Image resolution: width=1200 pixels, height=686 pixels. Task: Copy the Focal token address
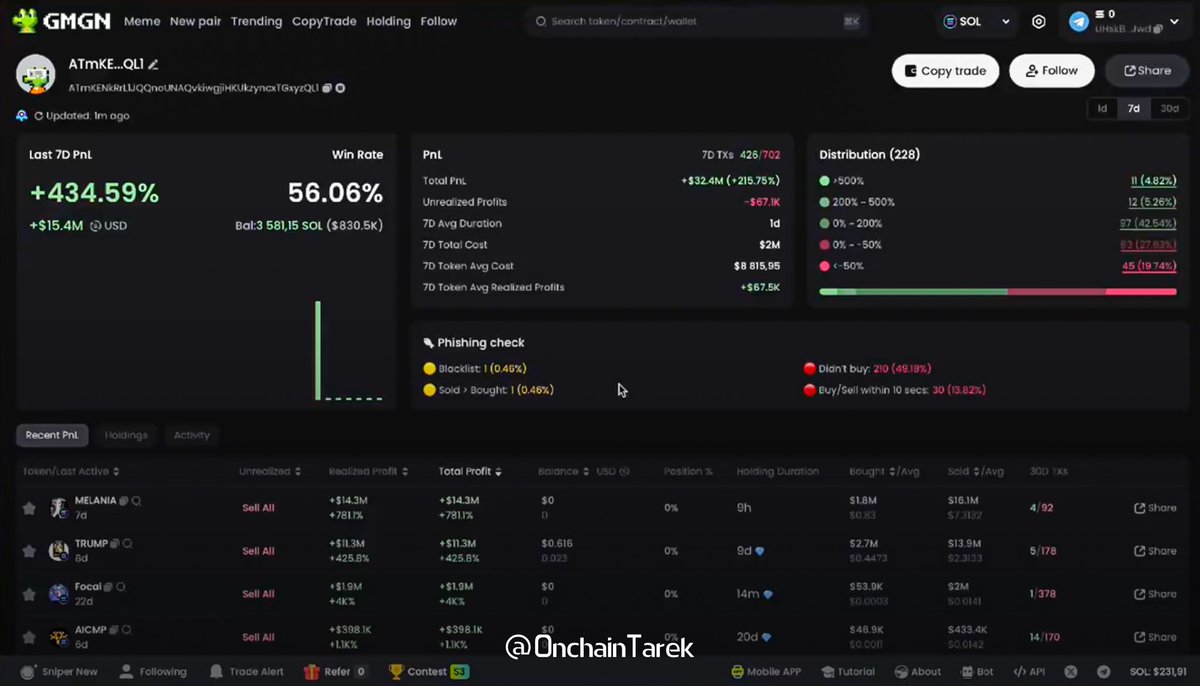109,586
